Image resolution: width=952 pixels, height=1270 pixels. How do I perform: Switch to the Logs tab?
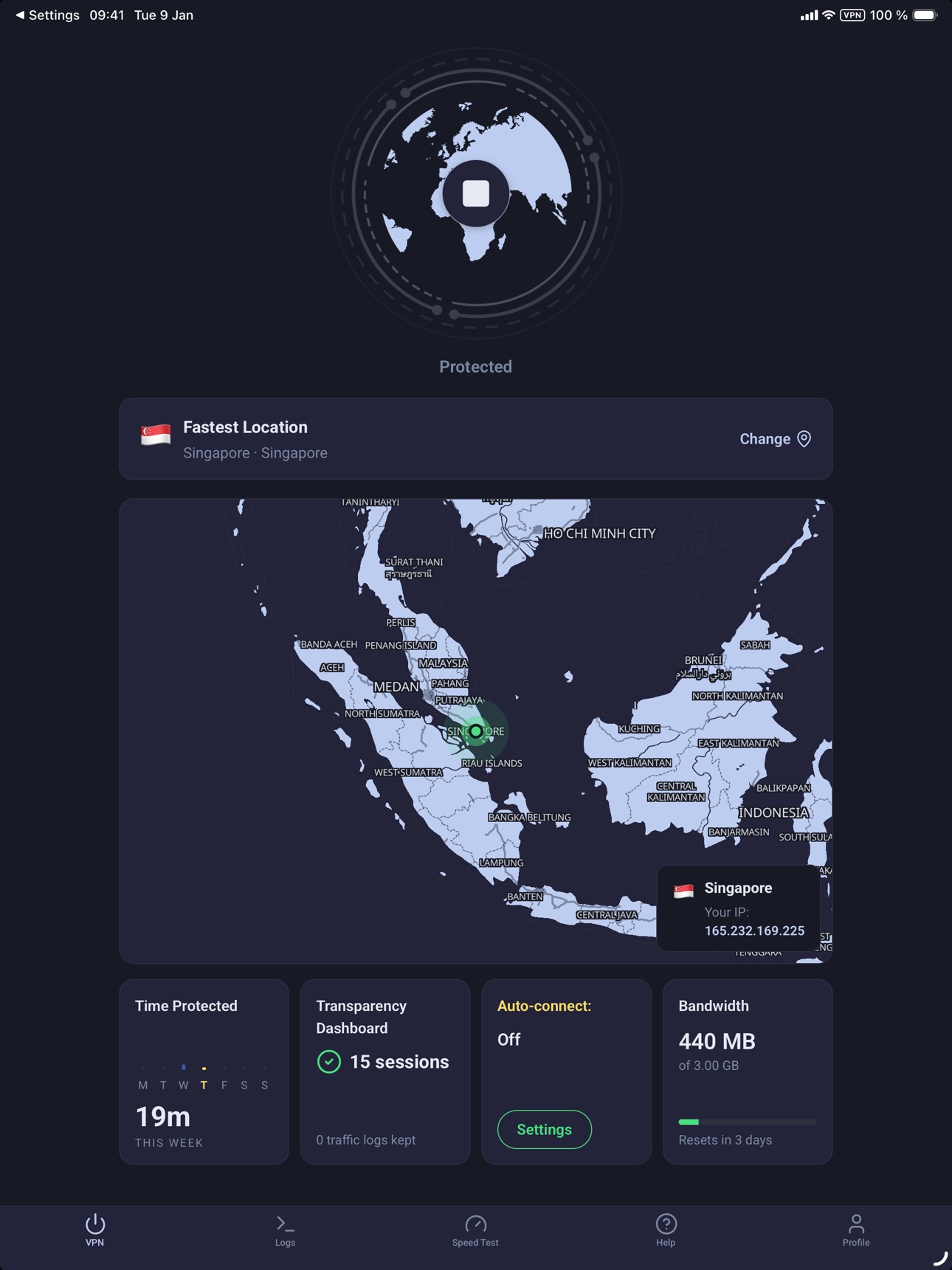click(285, 1230)
